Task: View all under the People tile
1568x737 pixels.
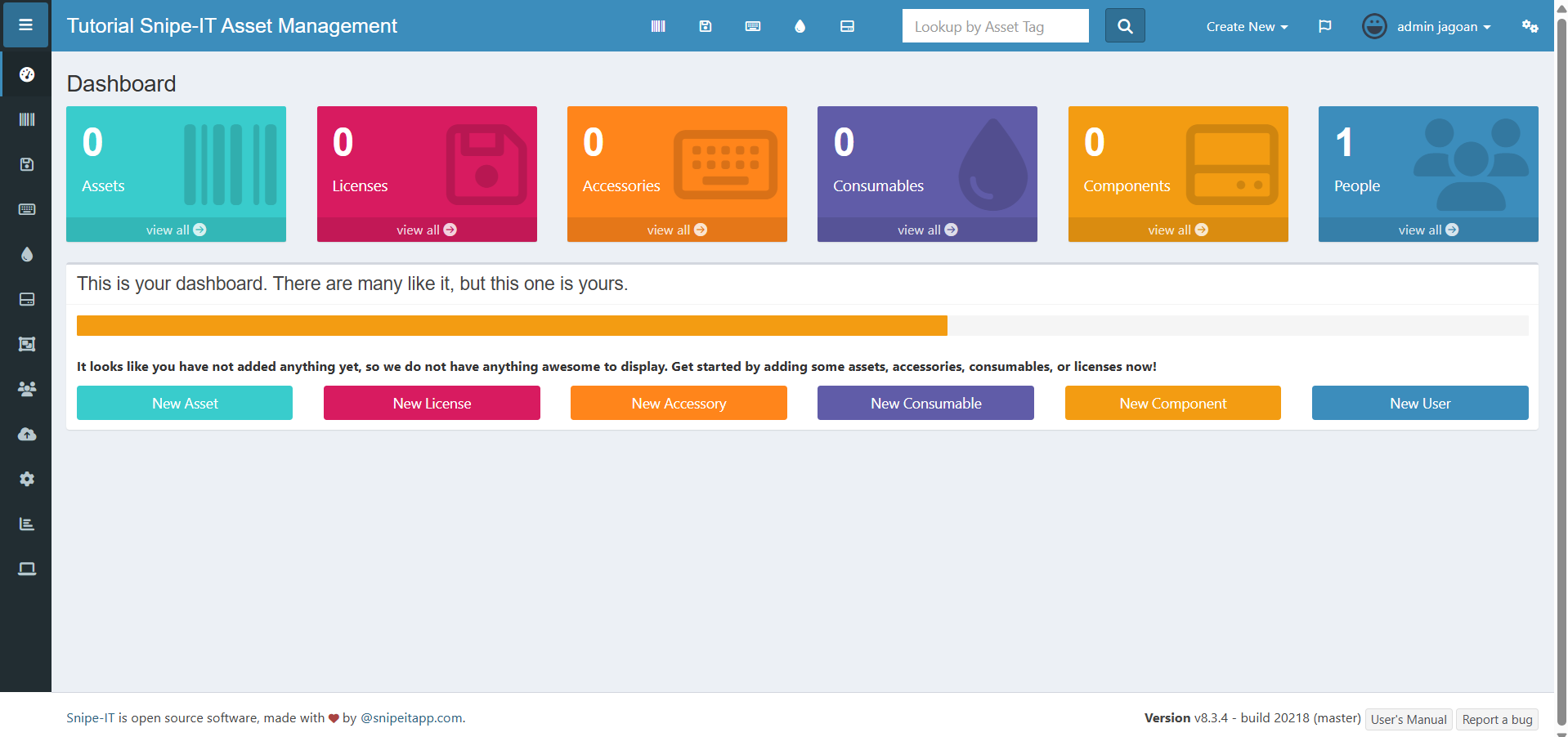Action: pyautogui.click(x=1428, y=230)
